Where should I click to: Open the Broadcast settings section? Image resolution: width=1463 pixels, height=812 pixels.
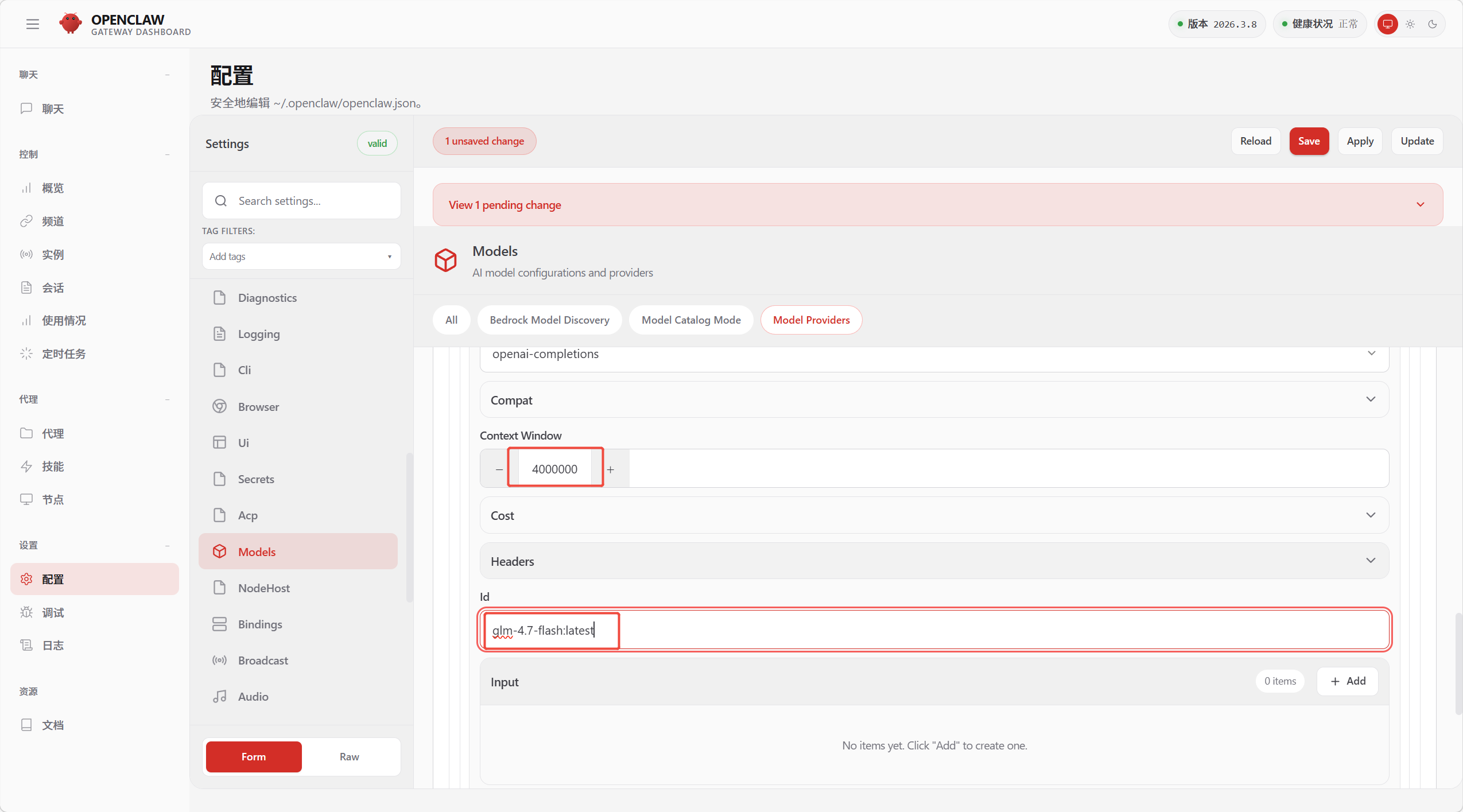point(263,660)
